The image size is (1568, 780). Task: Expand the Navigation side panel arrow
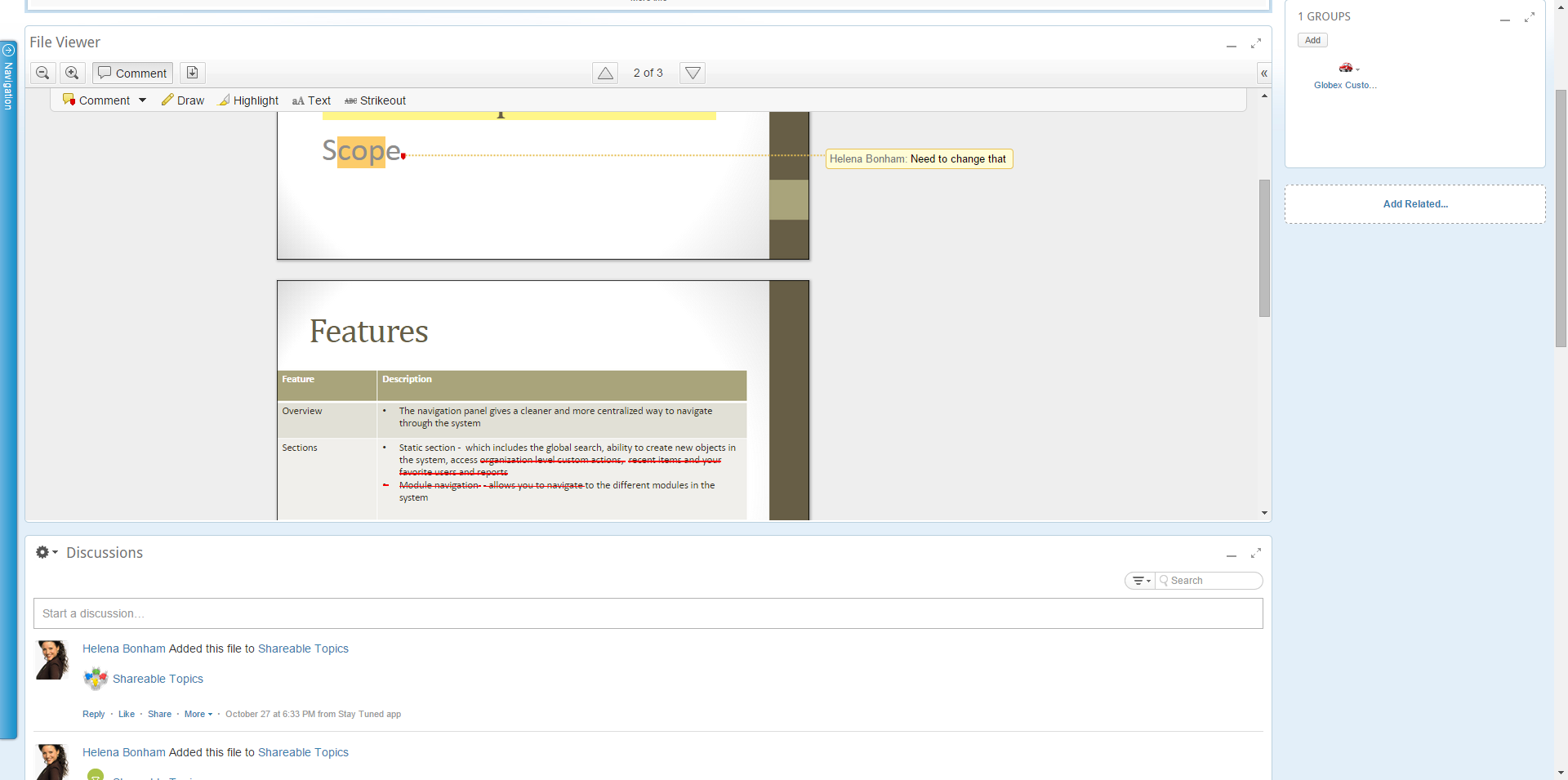click(9, 50)
